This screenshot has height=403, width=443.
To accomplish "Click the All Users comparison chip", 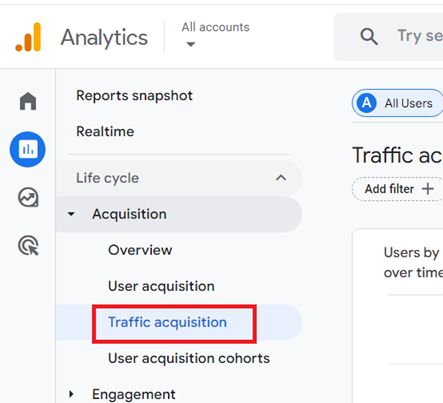I will coord(398,103).
